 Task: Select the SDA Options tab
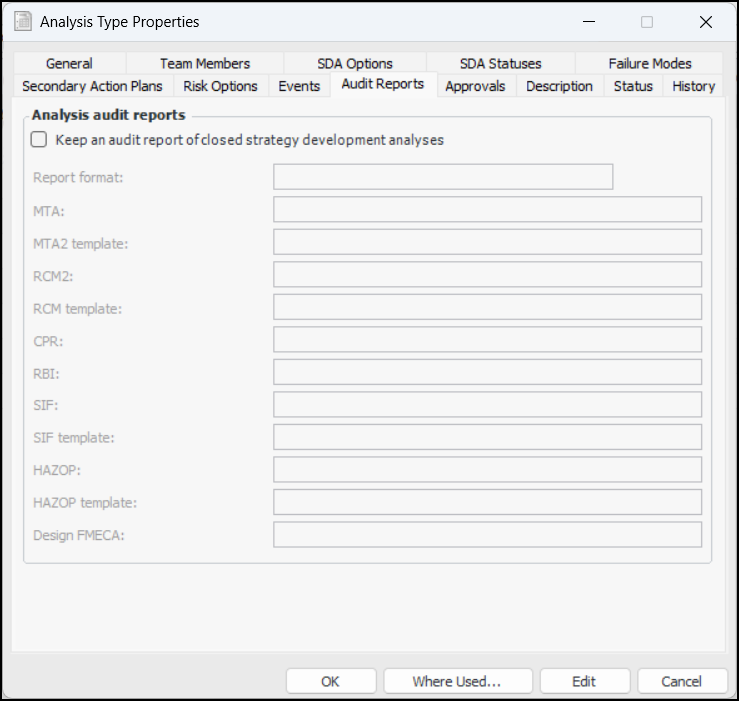pos(354,63)
